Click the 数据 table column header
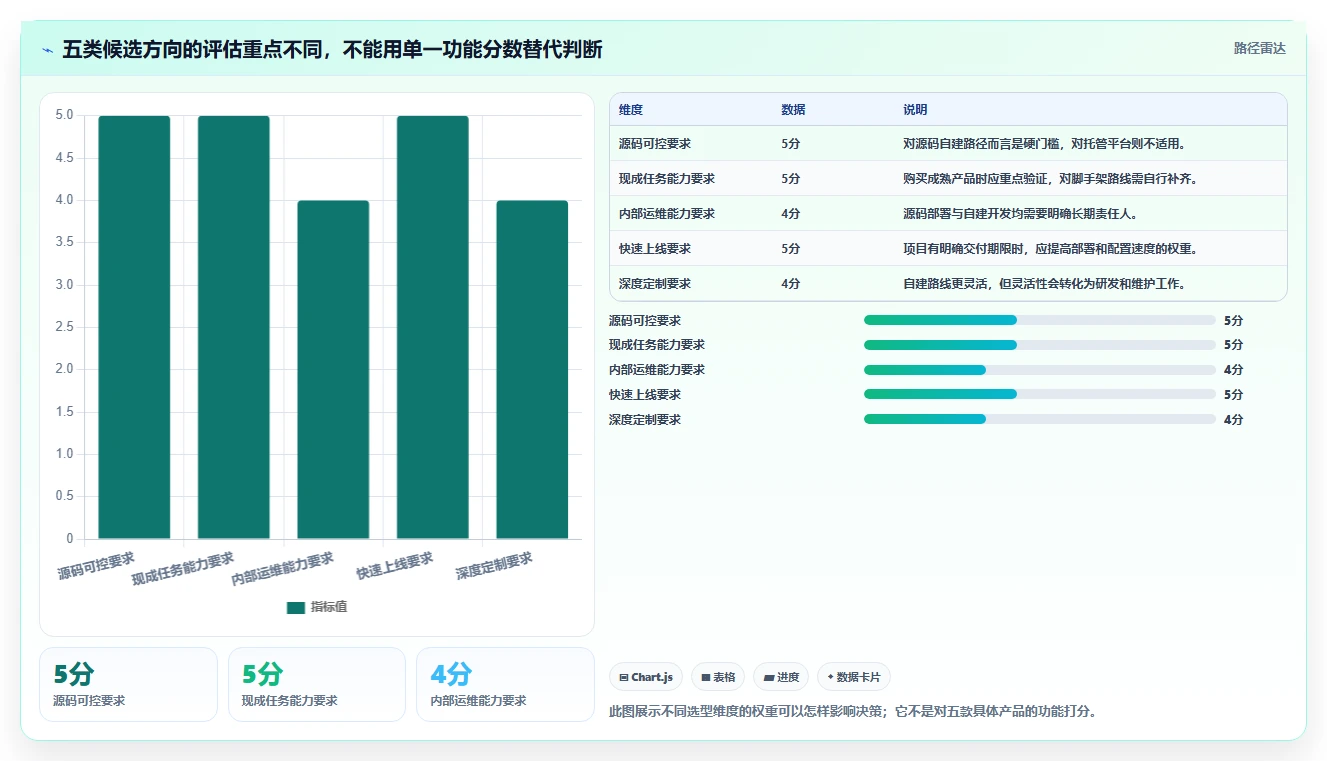The image size is (1327, 761). click(x=793, y=109)
